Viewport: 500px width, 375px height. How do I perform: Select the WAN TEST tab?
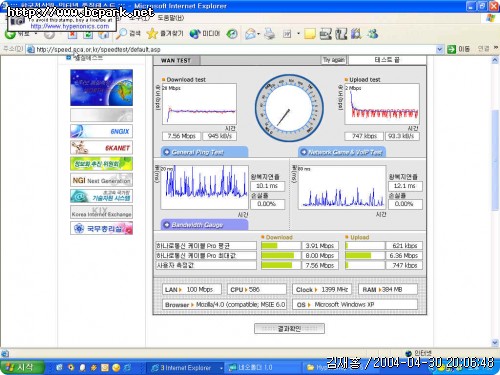tap(176, 60)
